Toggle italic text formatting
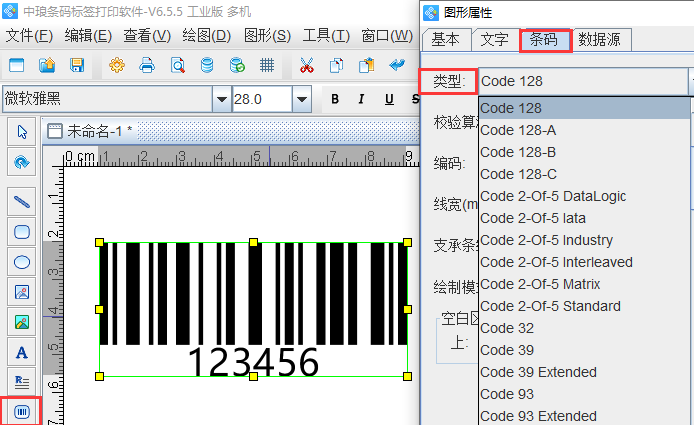The image size is (694, 425). pos(361,99)
